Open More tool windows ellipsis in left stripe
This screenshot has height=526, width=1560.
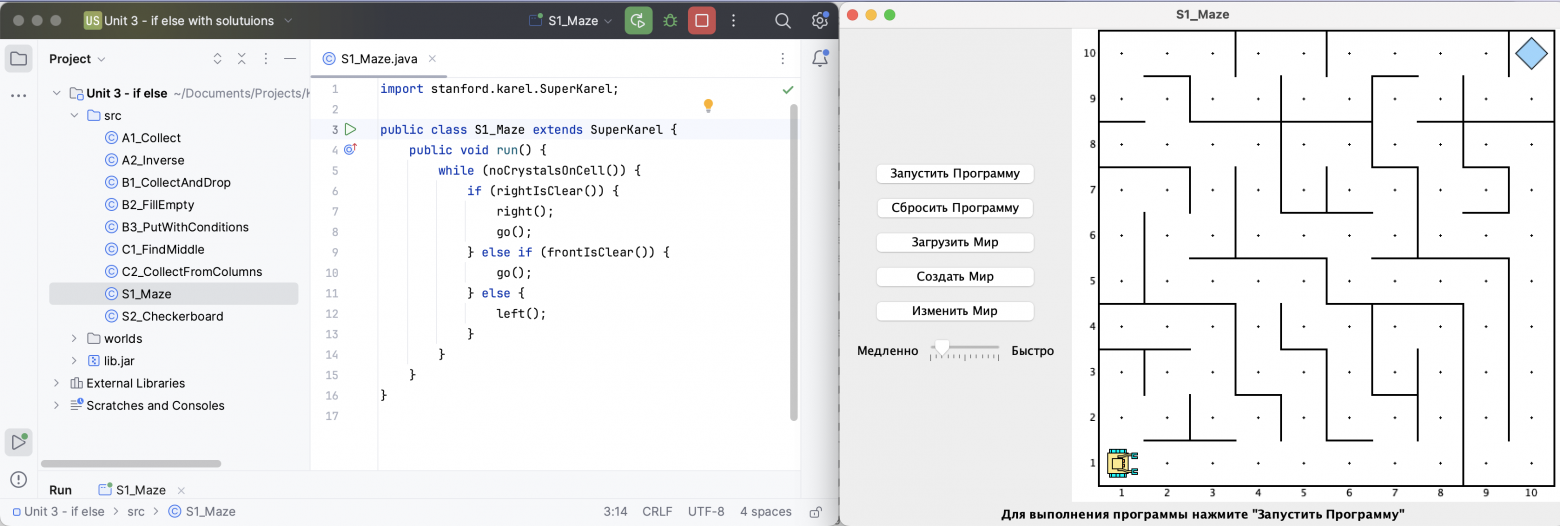pos(18,96)
